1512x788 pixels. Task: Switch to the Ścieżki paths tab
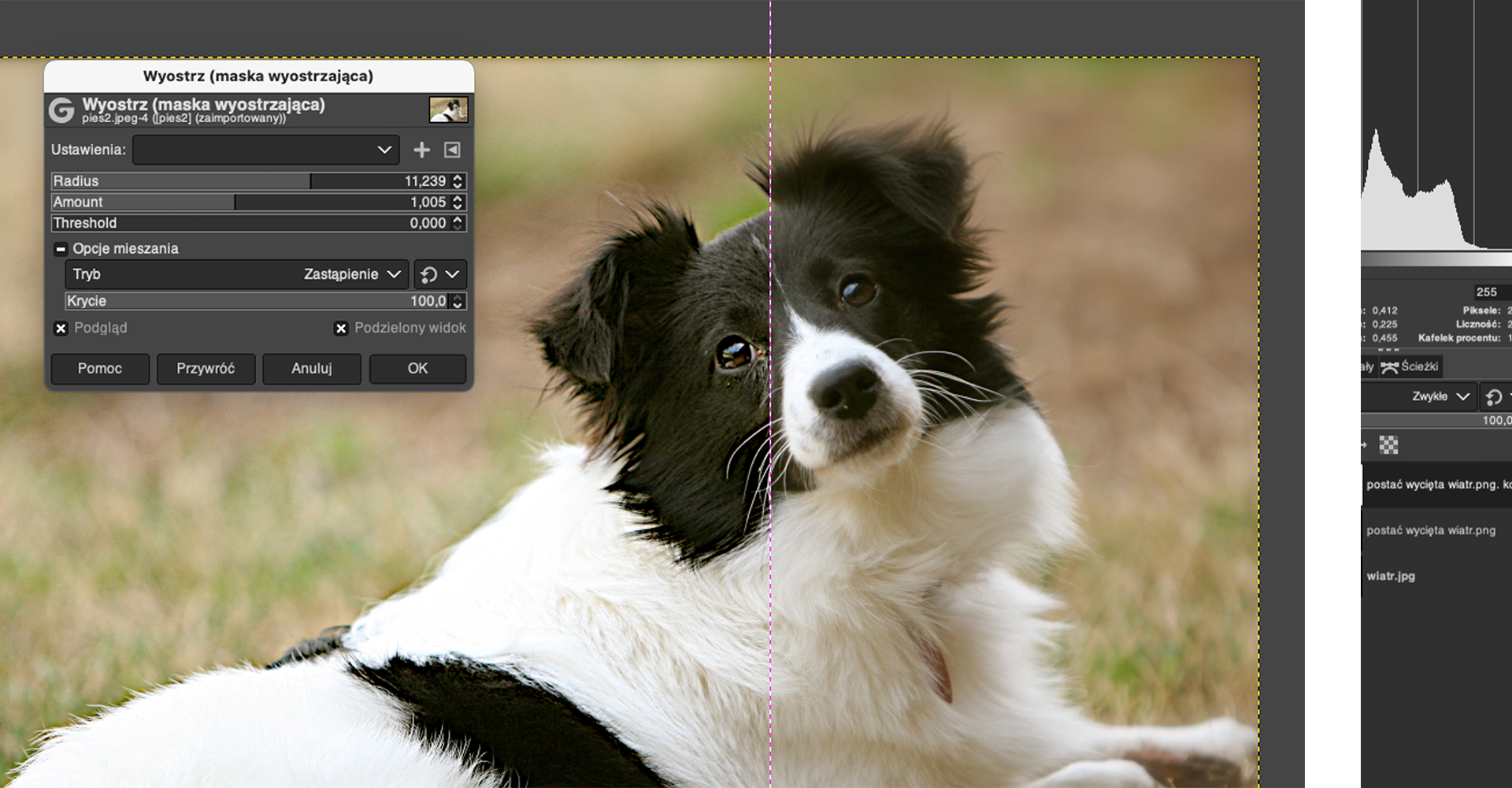coord(1410,366)
